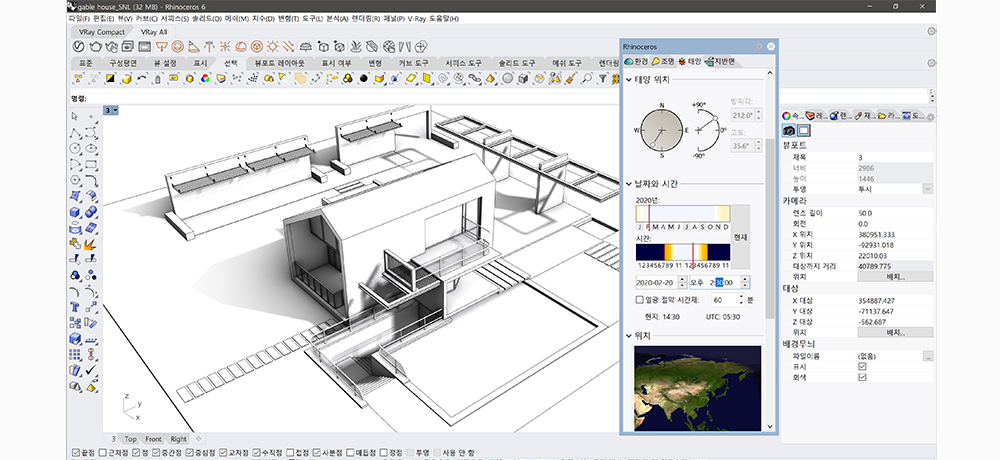This screenshot has height=460, width=1000.
Task: Open the 솔리드(O) menu
Action: tap(208, 19)
